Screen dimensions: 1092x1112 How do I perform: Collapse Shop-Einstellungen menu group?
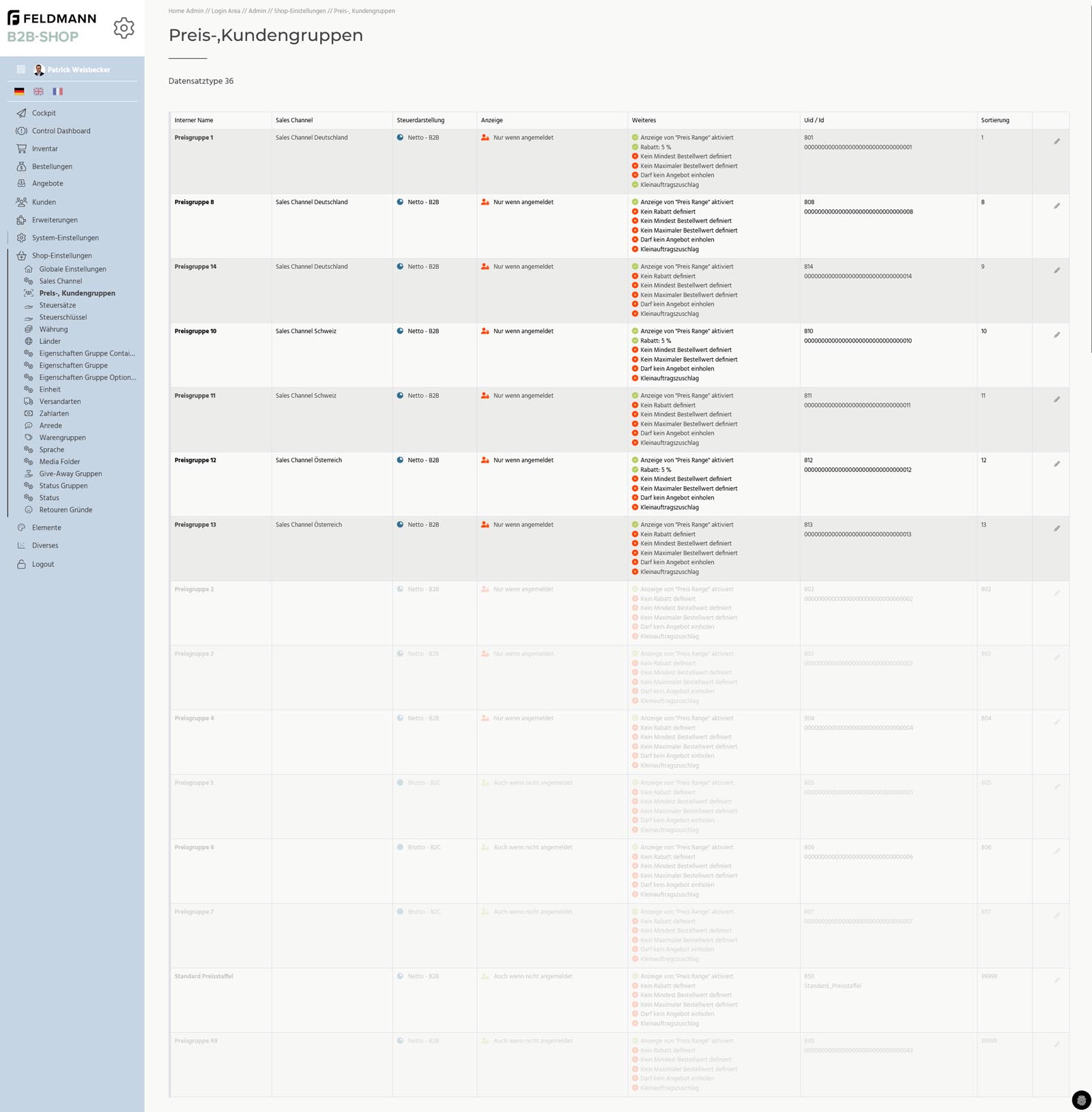[x=61, y=256]
